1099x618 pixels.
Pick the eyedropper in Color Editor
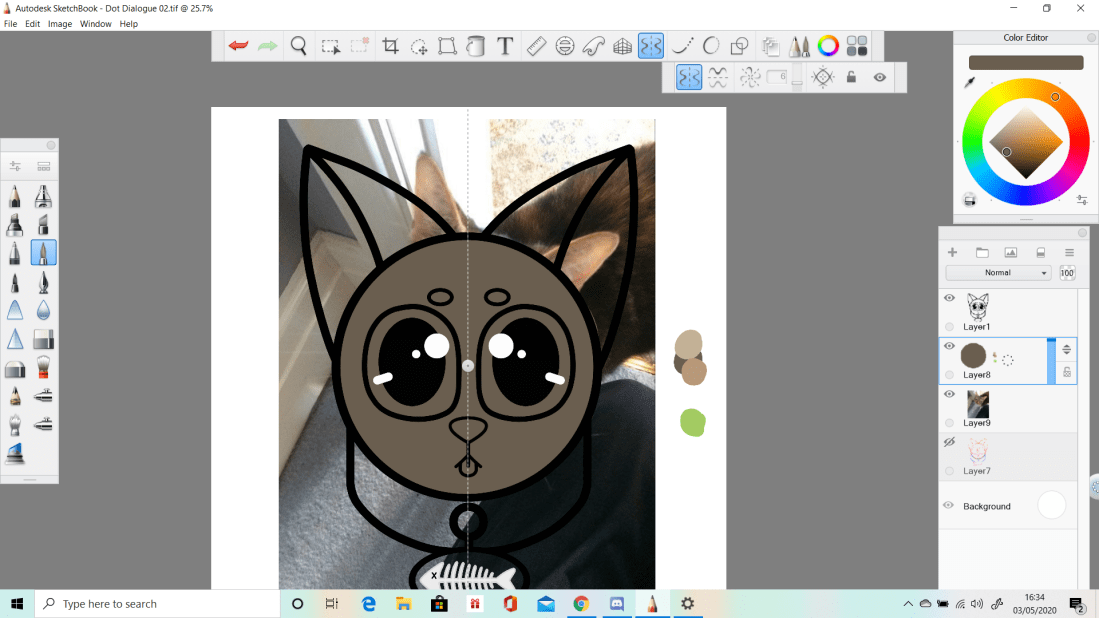(x=969, y=83)
